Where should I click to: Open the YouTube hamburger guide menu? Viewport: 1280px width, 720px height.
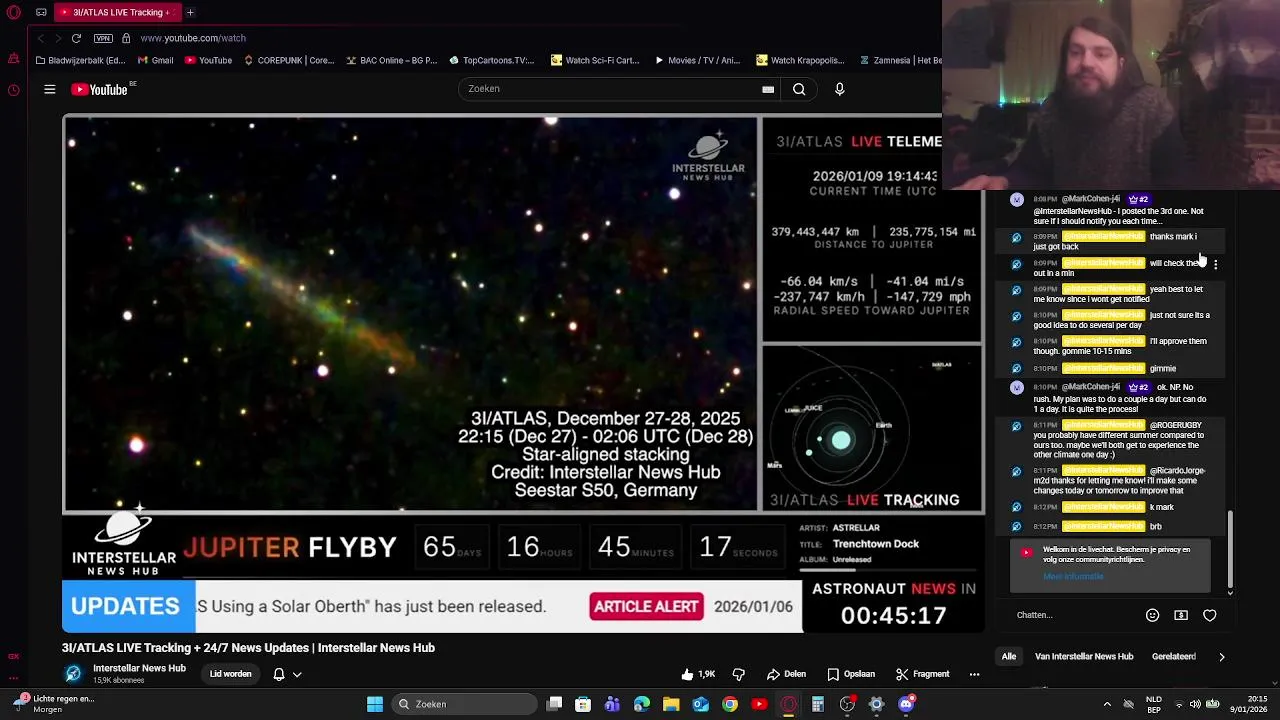pos(49,89)
